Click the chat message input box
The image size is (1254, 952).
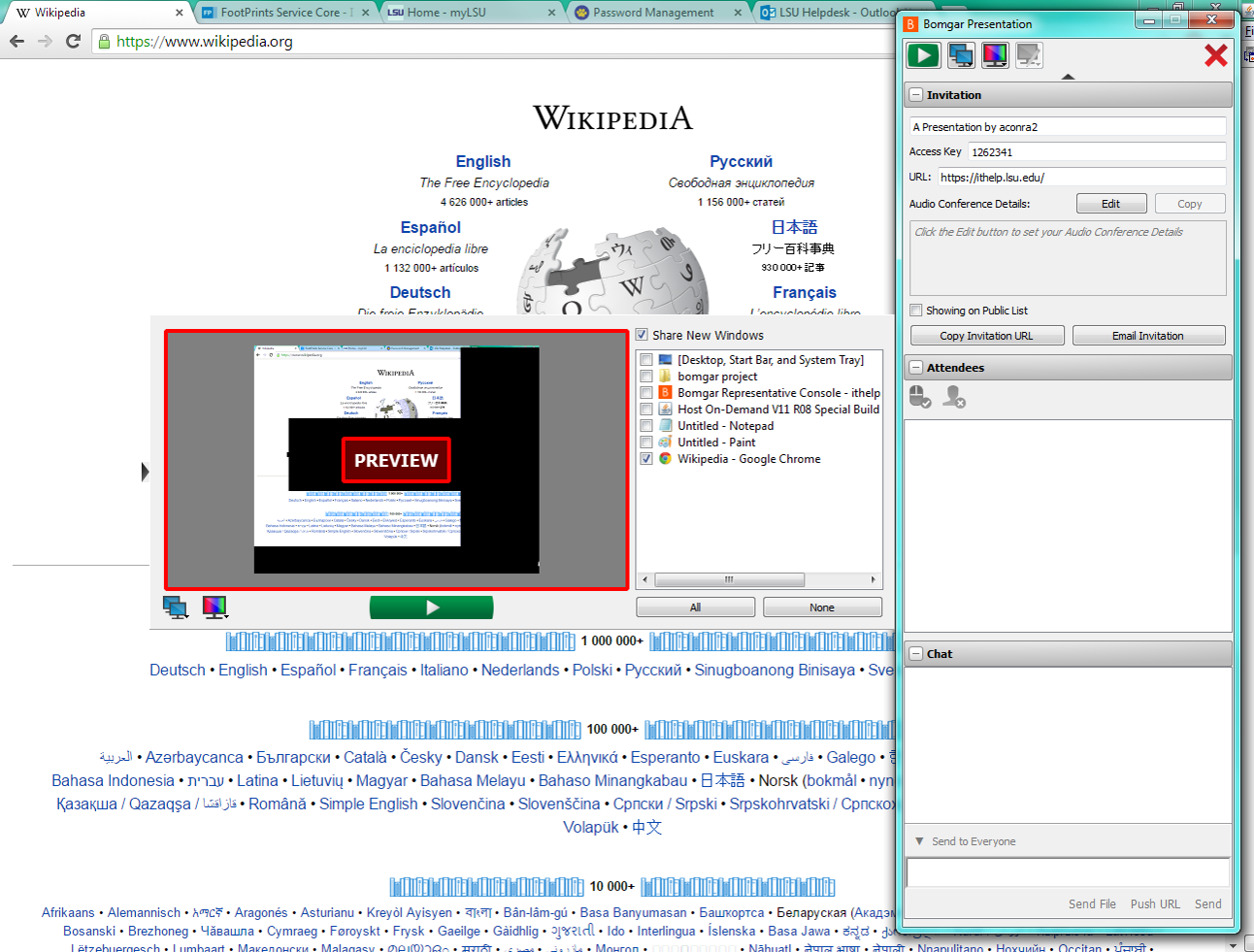tap(1068, 872)
